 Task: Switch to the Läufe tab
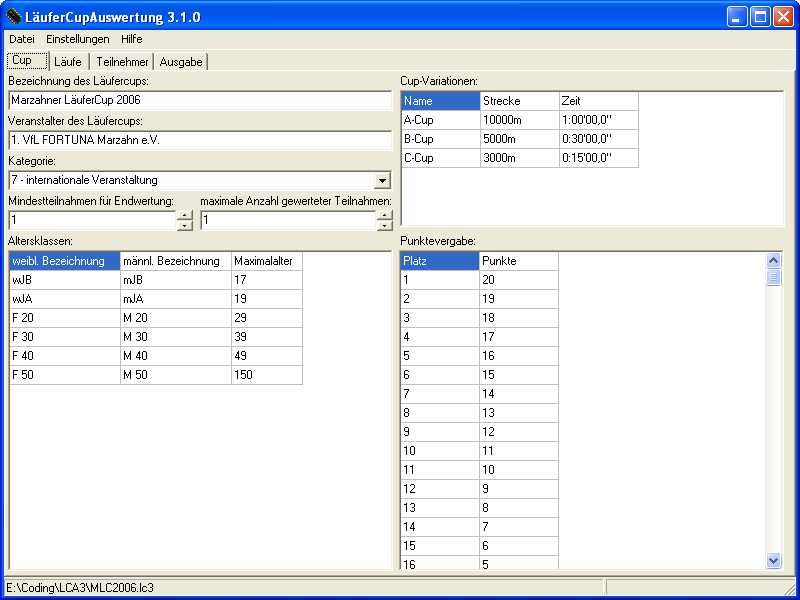click(x=68, y=62)
